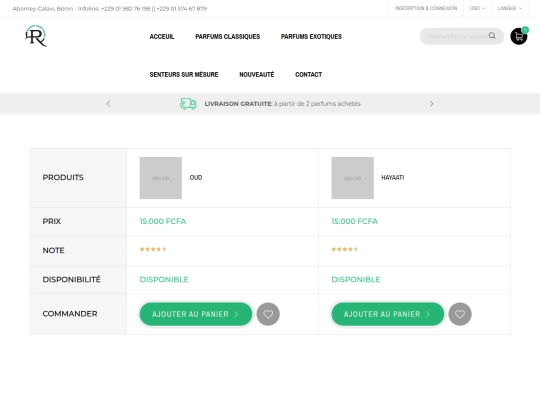
Task: Click the OUD price 15.000 FCFA
Action: coord(163,221)
